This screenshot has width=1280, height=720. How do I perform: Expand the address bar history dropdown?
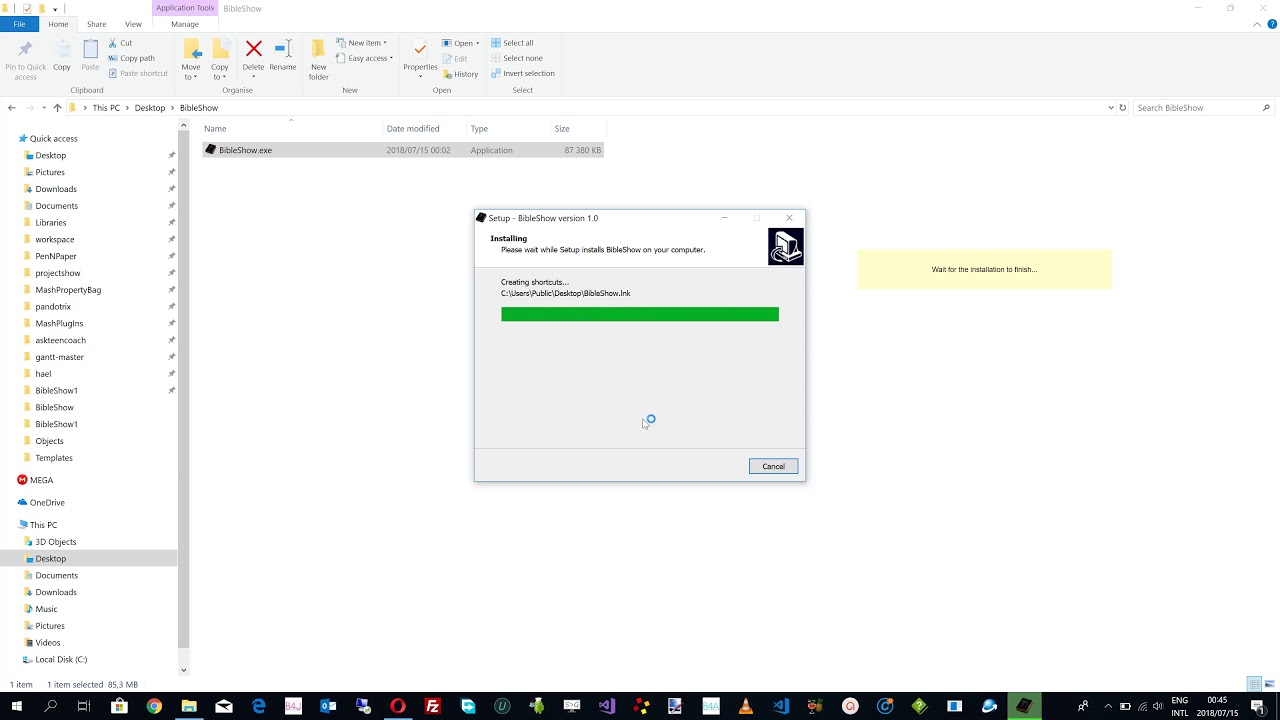point(1110,108)
